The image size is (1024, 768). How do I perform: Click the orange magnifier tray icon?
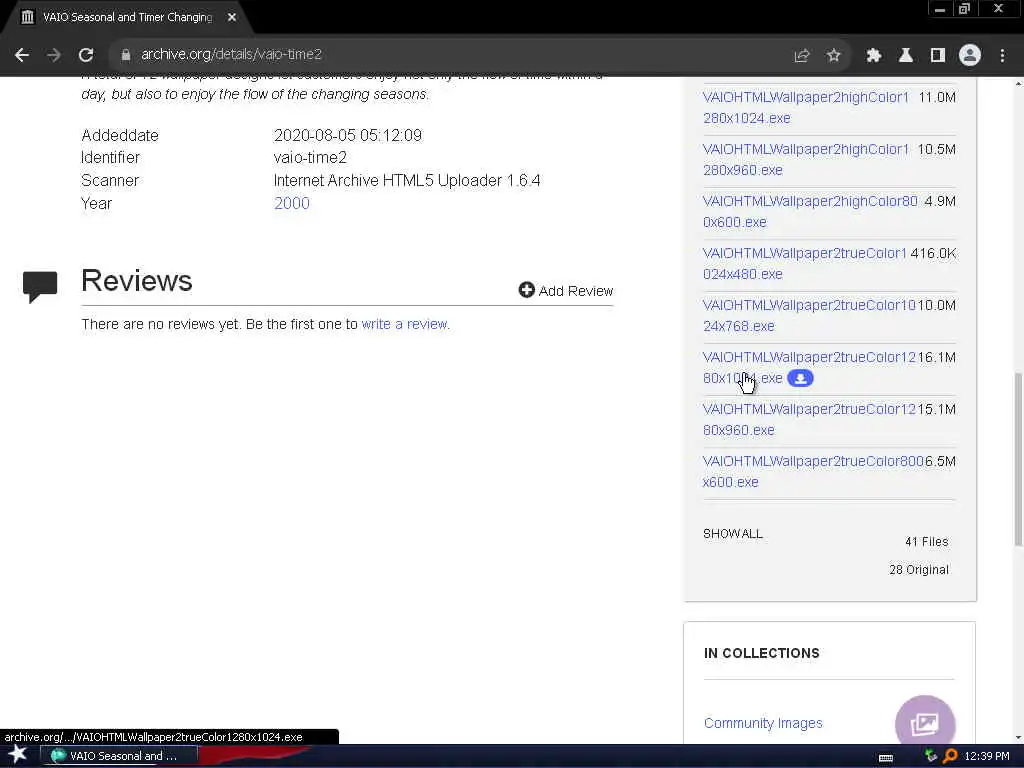950,756
